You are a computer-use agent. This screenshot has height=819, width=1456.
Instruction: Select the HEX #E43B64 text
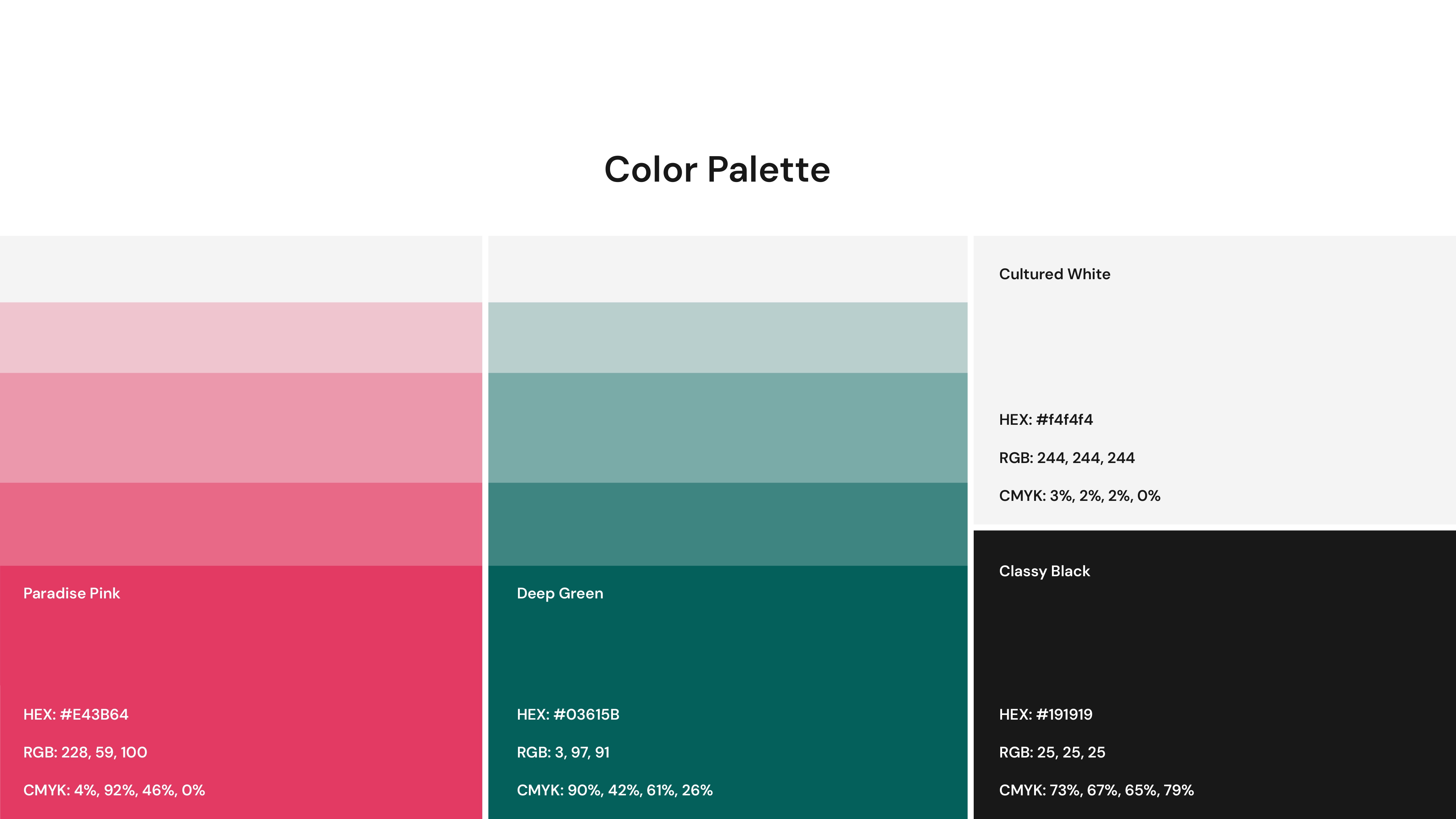76,715
